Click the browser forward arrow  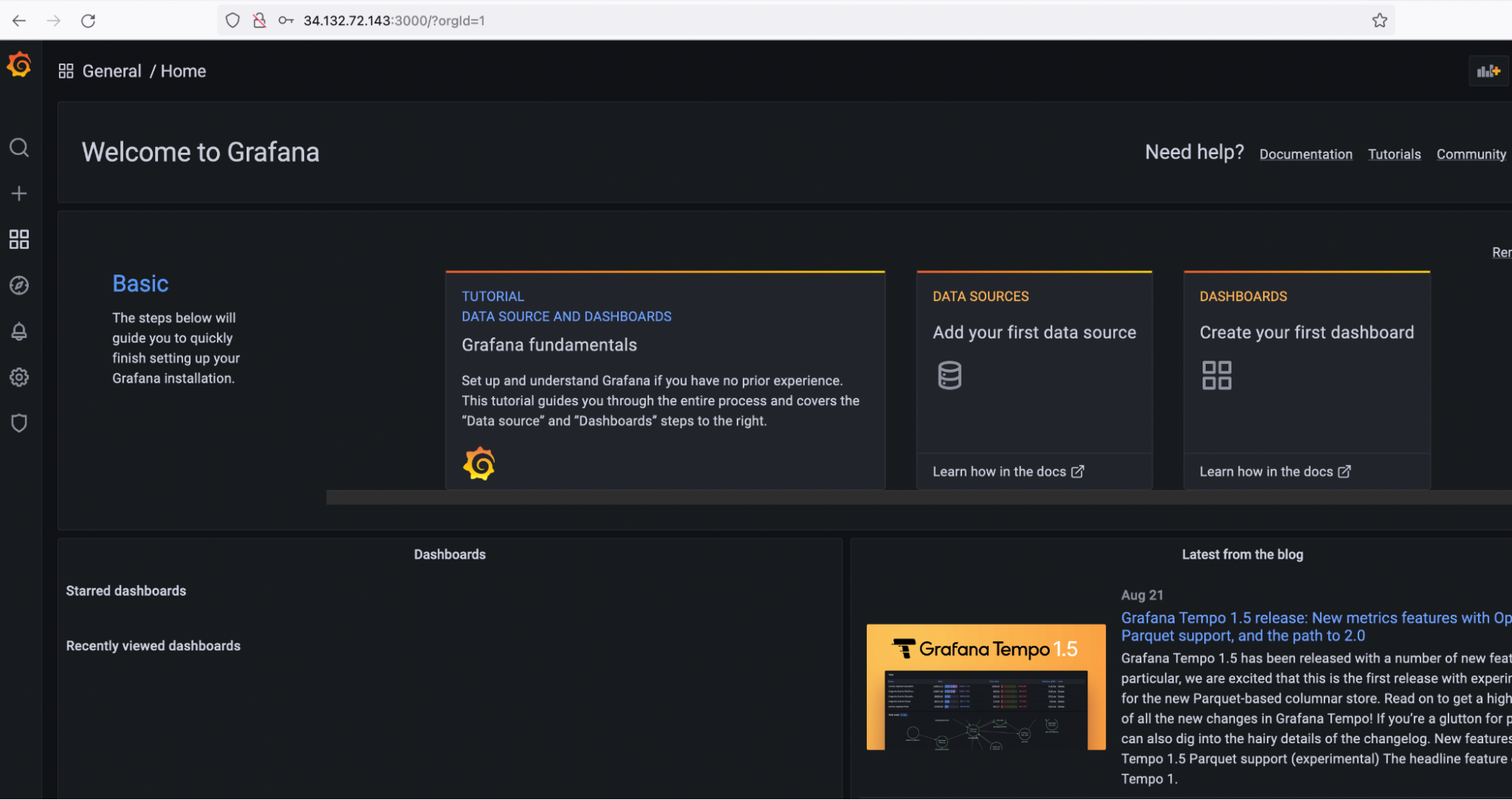pos(53,20)
